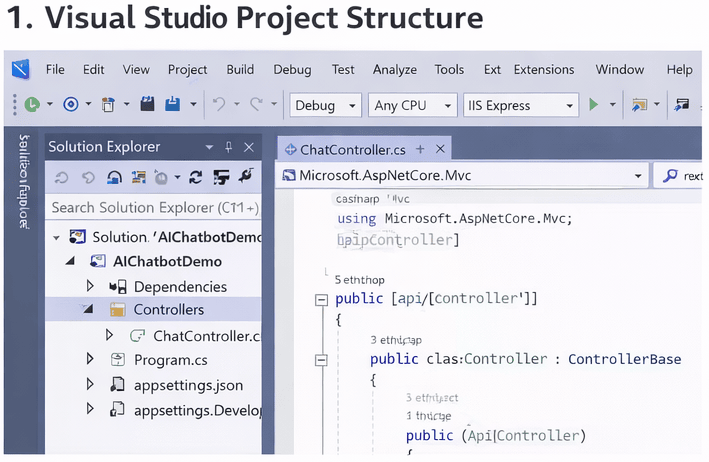Collapse the Controllers folder

tap(87, 309)
